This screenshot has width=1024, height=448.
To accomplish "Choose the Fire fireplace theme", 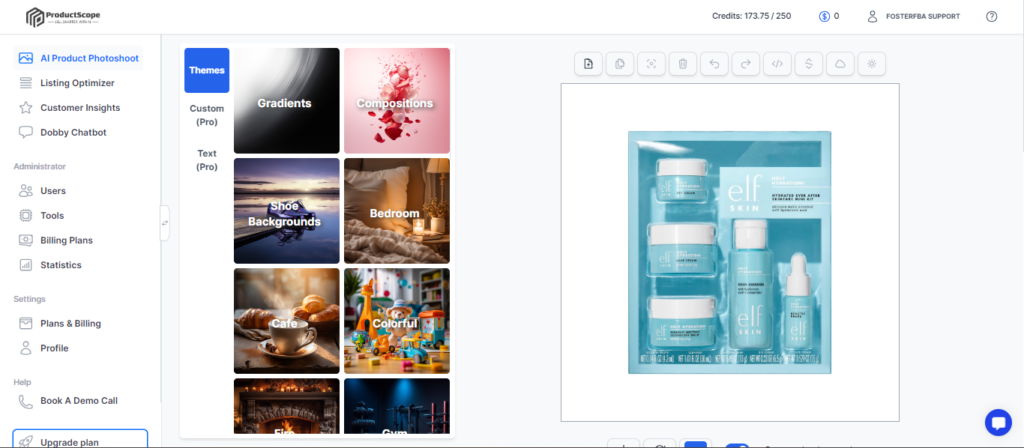I will pos(287,406).
